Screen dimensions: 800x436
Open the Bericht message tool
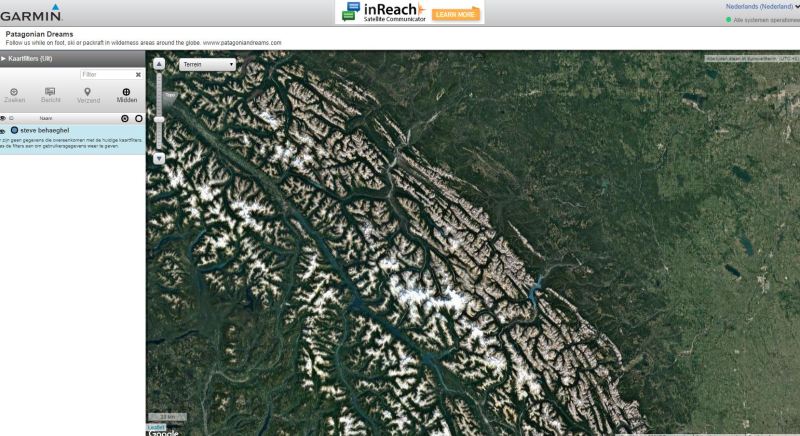pyautogui.click(x=50, y=92)
